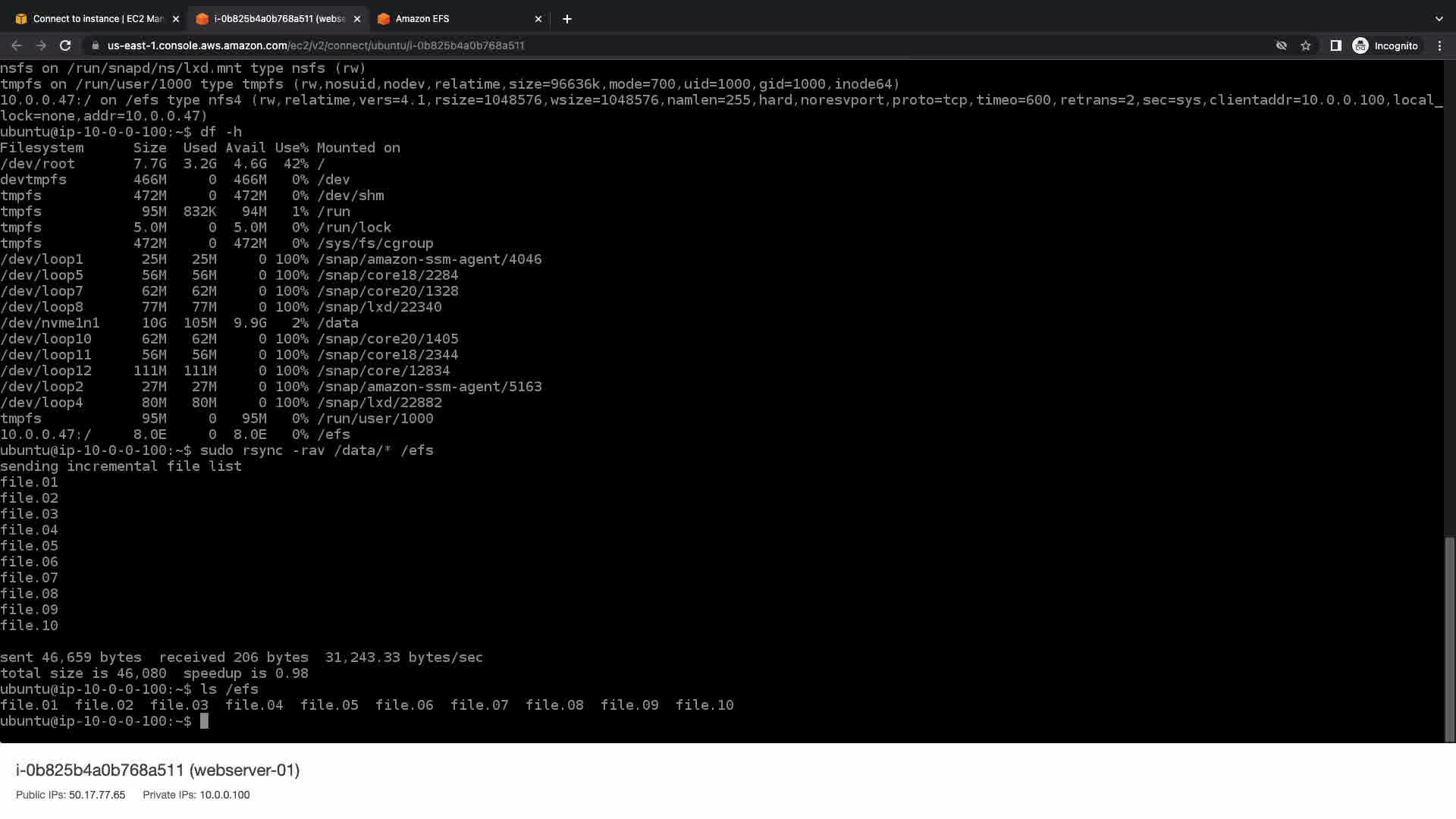
Task: Expand the tab search chevron
Action: (1439, 18)
